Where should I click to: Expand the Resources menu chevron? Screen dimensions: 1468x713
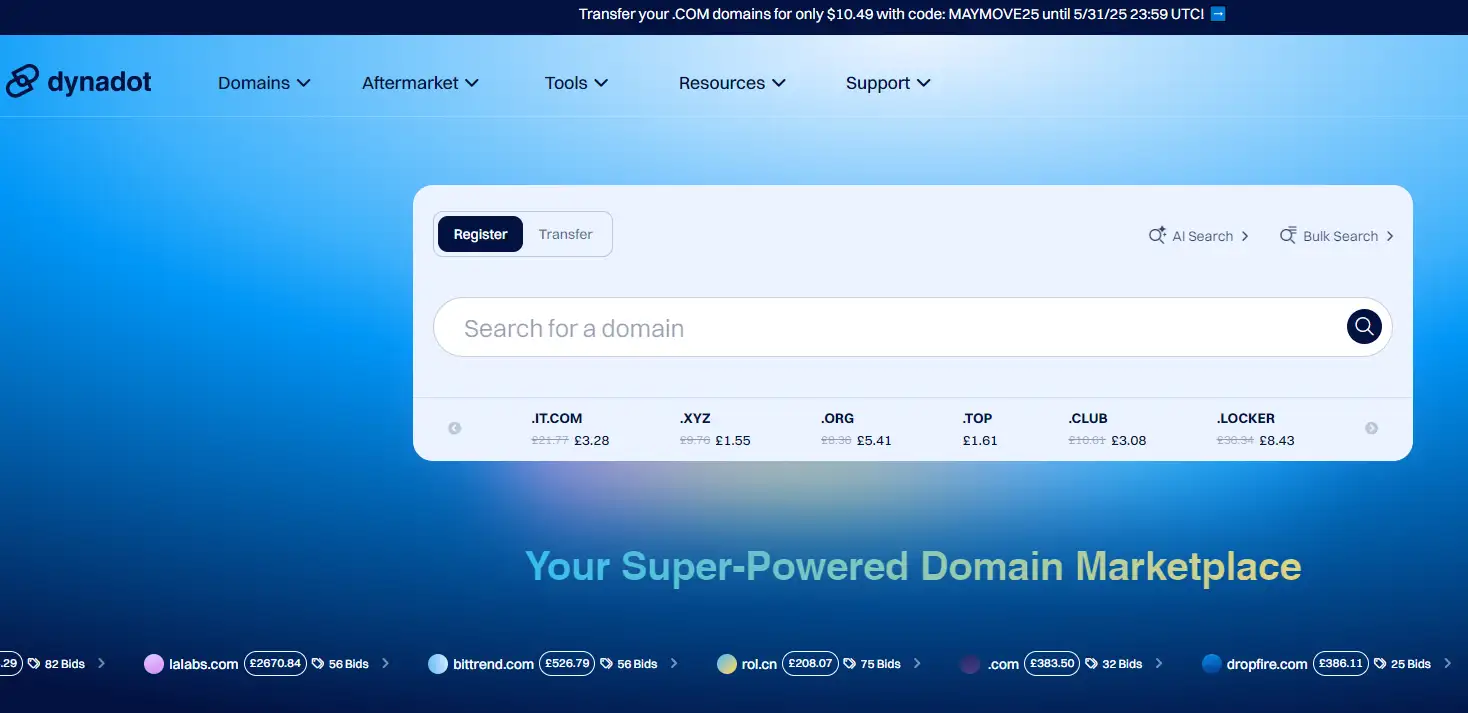[779, 83]
